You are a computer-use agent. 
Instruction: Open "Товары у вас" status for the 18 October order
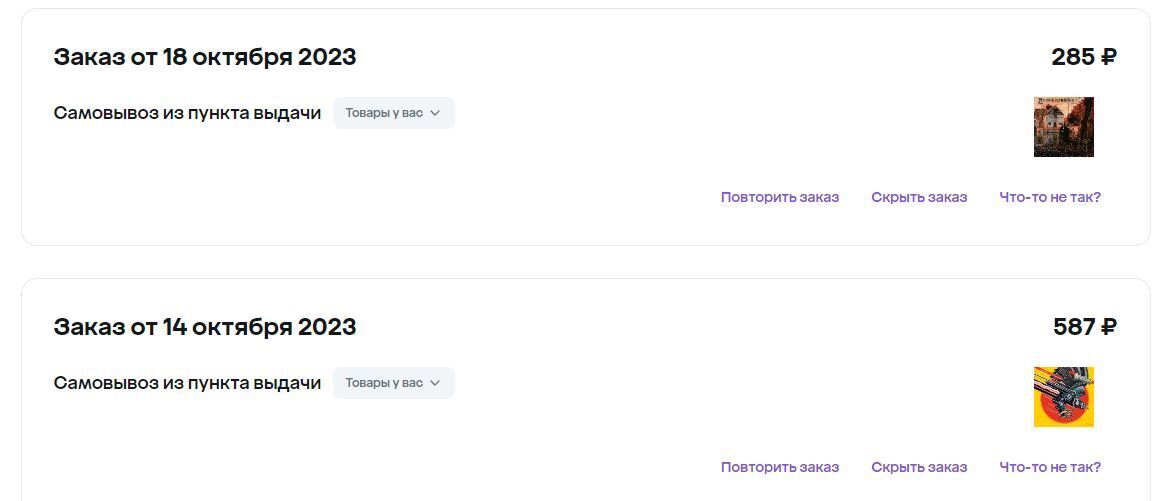coord(384,113)
